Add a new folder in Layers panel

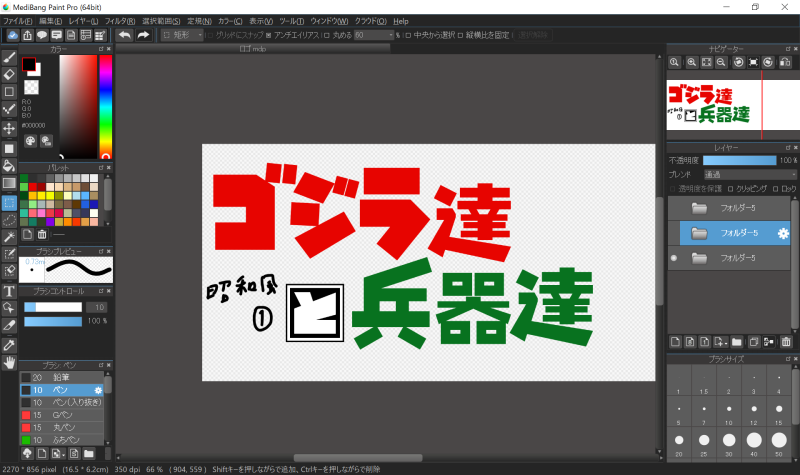click(x=736, y=342)
